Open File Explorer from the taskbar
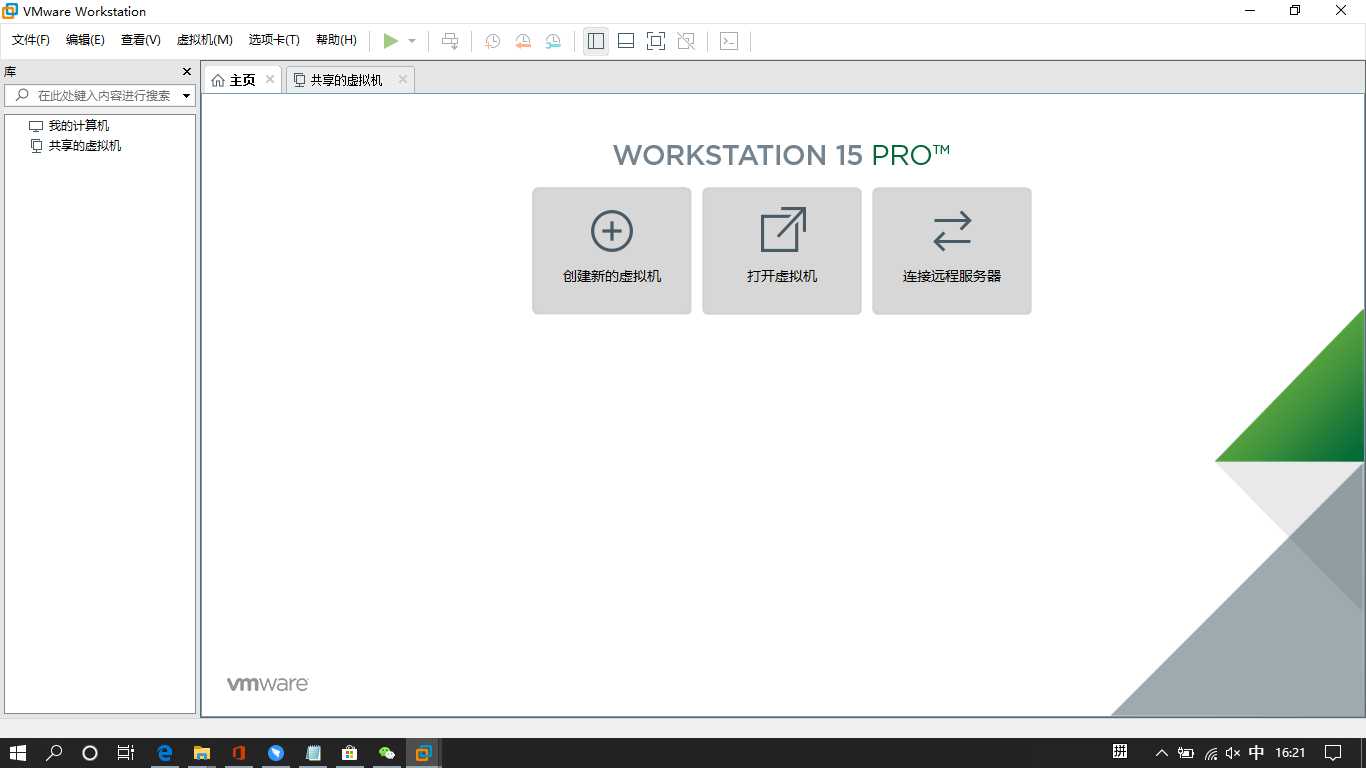Screen dimensions: 1366x768 202,753
